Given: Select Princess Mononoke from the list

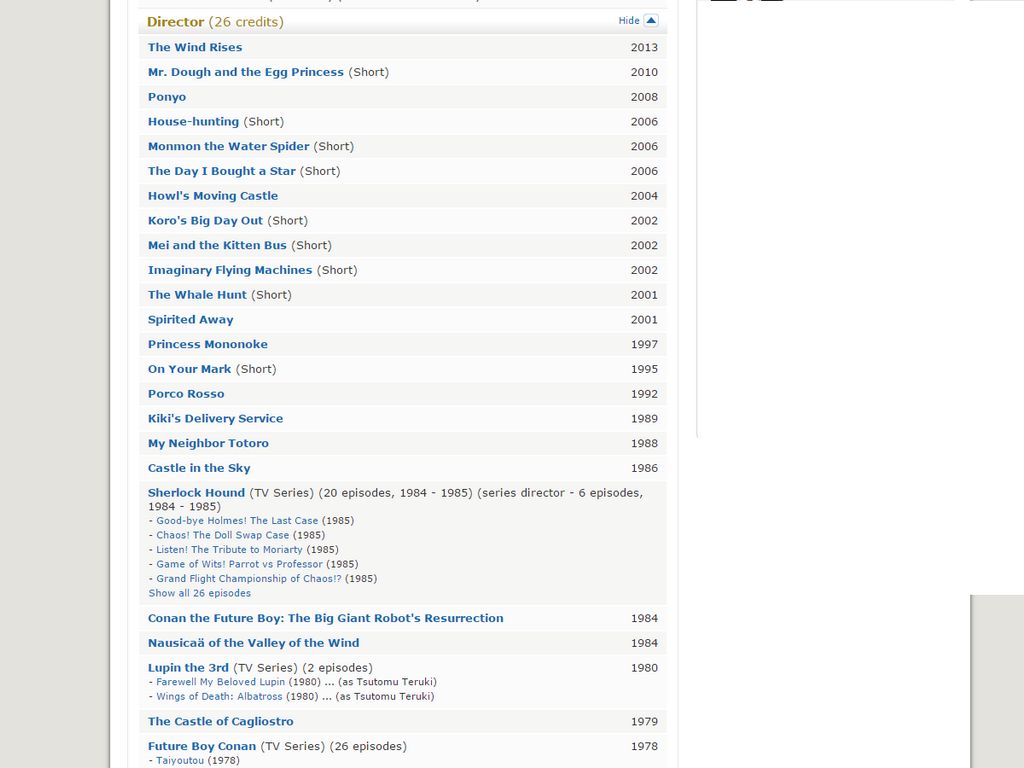Looking at the screenshot, I should 207,344.
